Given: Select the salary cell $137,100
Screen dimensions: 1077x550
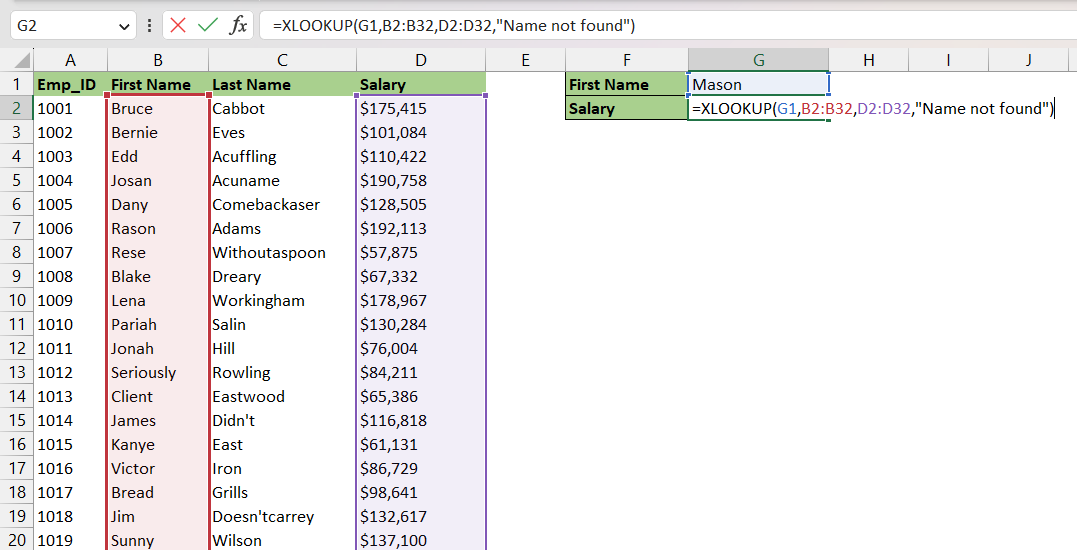Looking at the screenshot, I should (421, 540).
